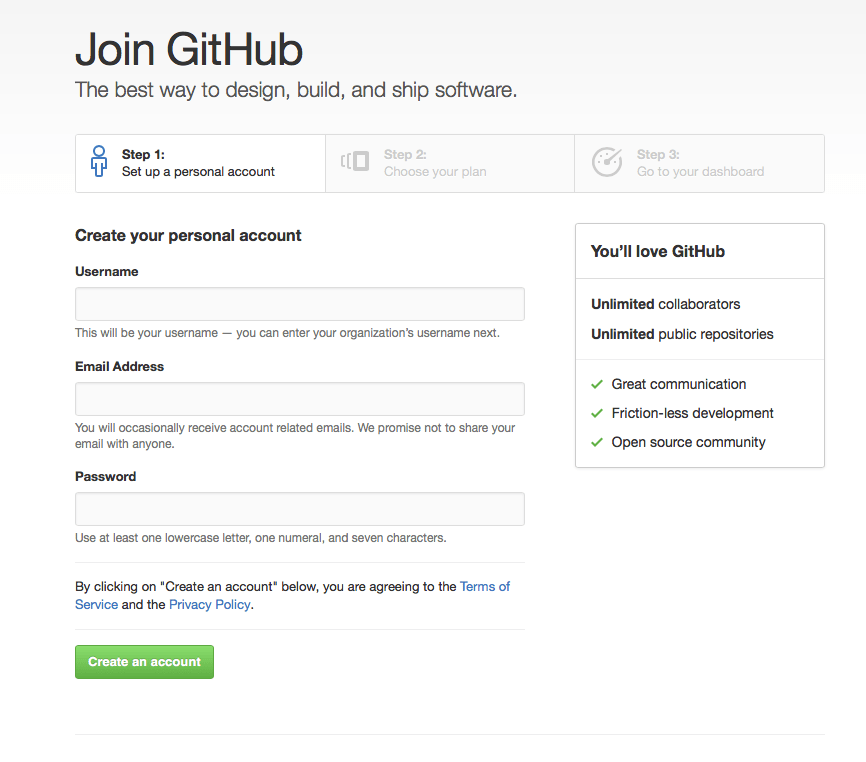The width and height of the screenshot is (866, 762).
Task: Click the Create your personal account heading
Action: (x=187, y=235)
